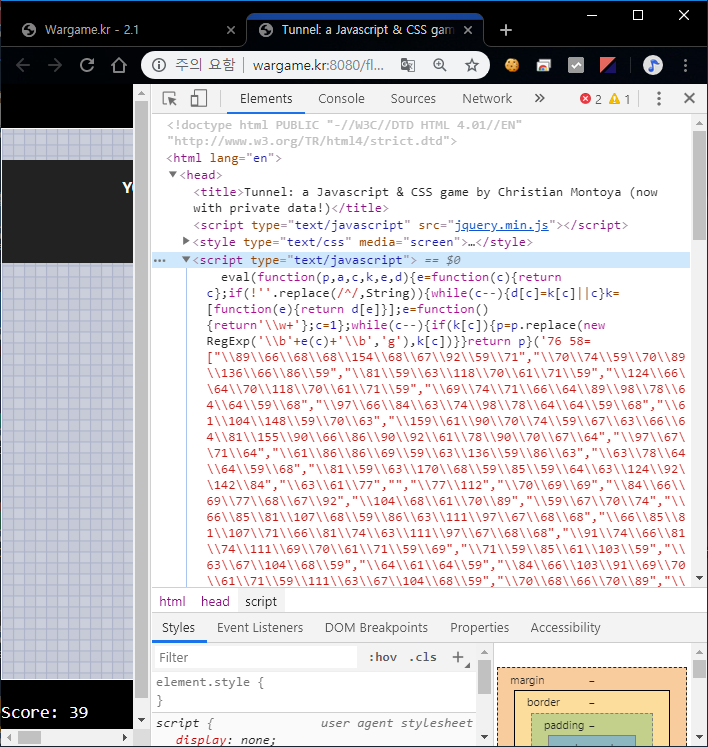Viewport: 708px width, 747px height.
Task: Expand the style element node
Action: point(186,241)
